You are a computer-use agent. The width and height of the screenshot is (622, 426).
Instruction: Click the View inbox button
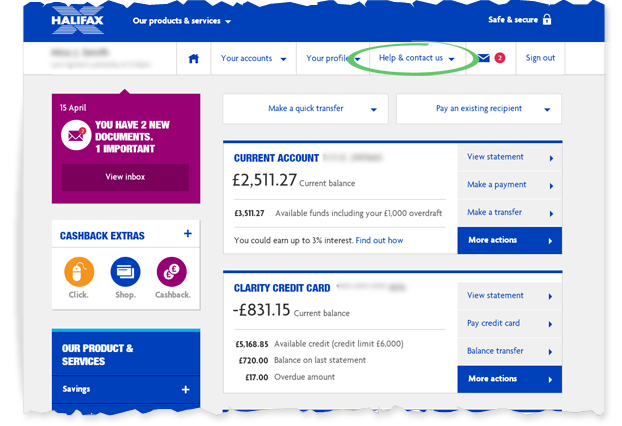pyautogui.click(x=125, y=177)
